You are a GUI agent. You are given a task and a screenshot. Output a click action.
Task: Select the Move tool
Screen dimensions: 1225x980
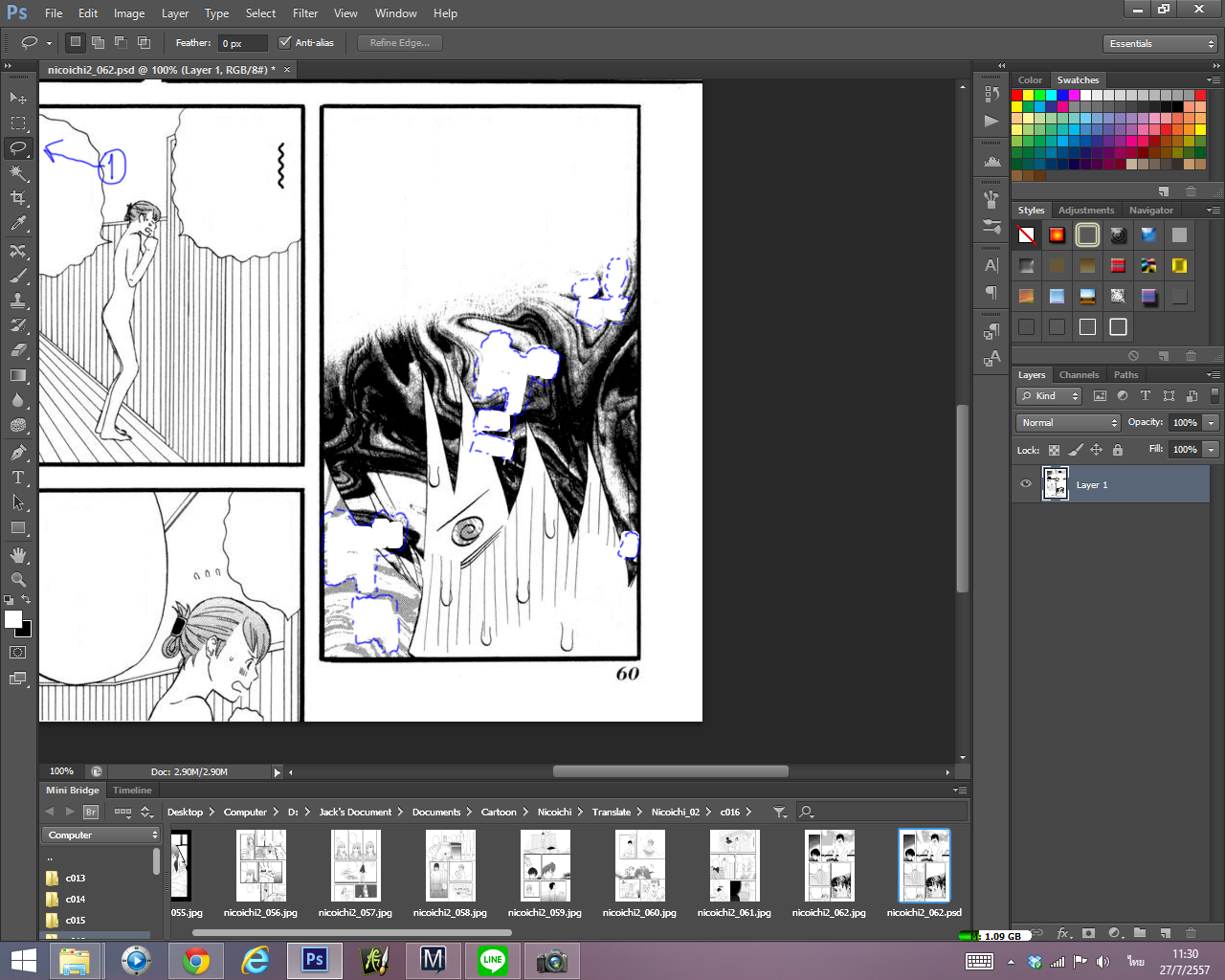[18, 98]
